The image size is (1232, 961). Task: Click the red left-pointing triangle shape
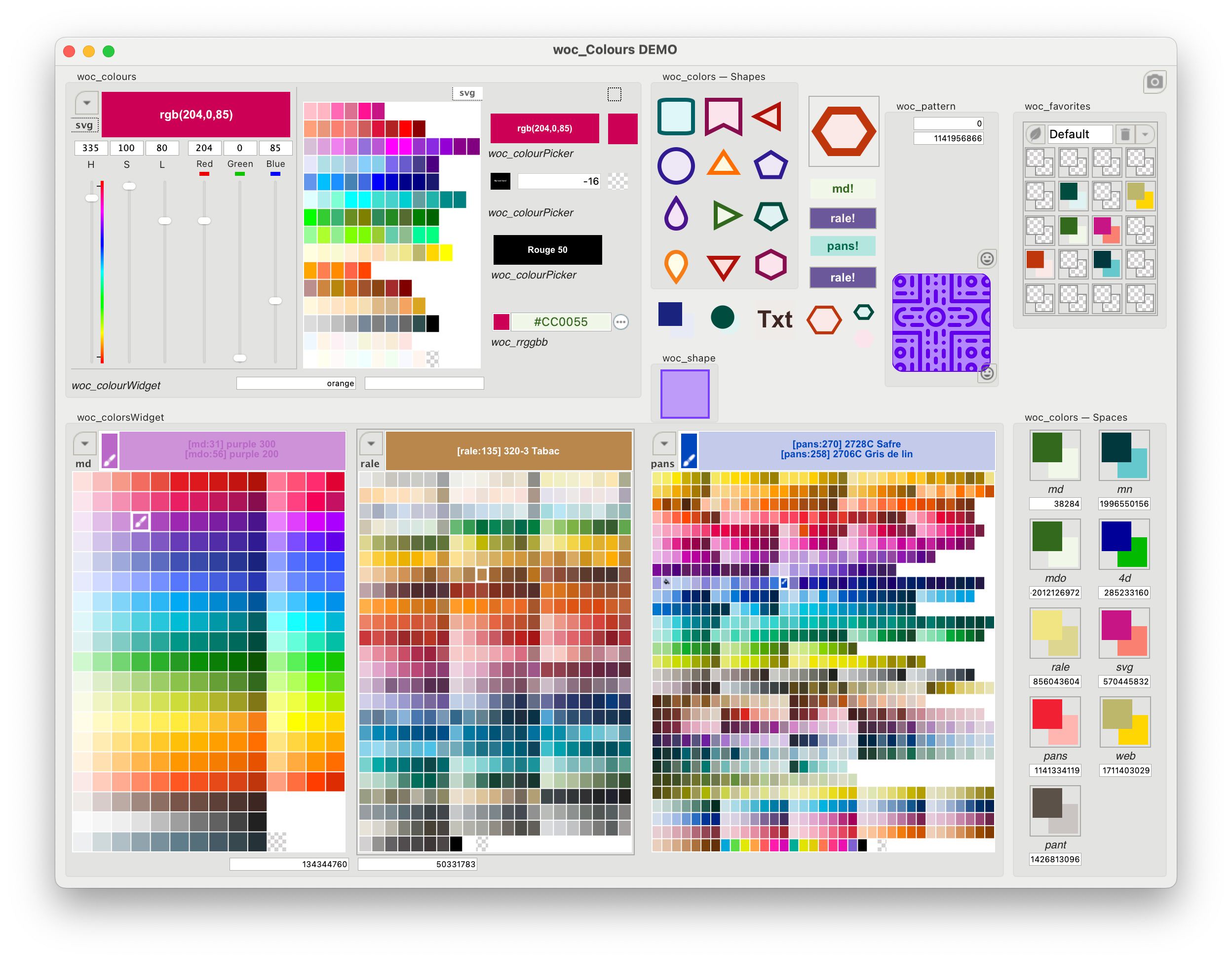tap(767, 117)
